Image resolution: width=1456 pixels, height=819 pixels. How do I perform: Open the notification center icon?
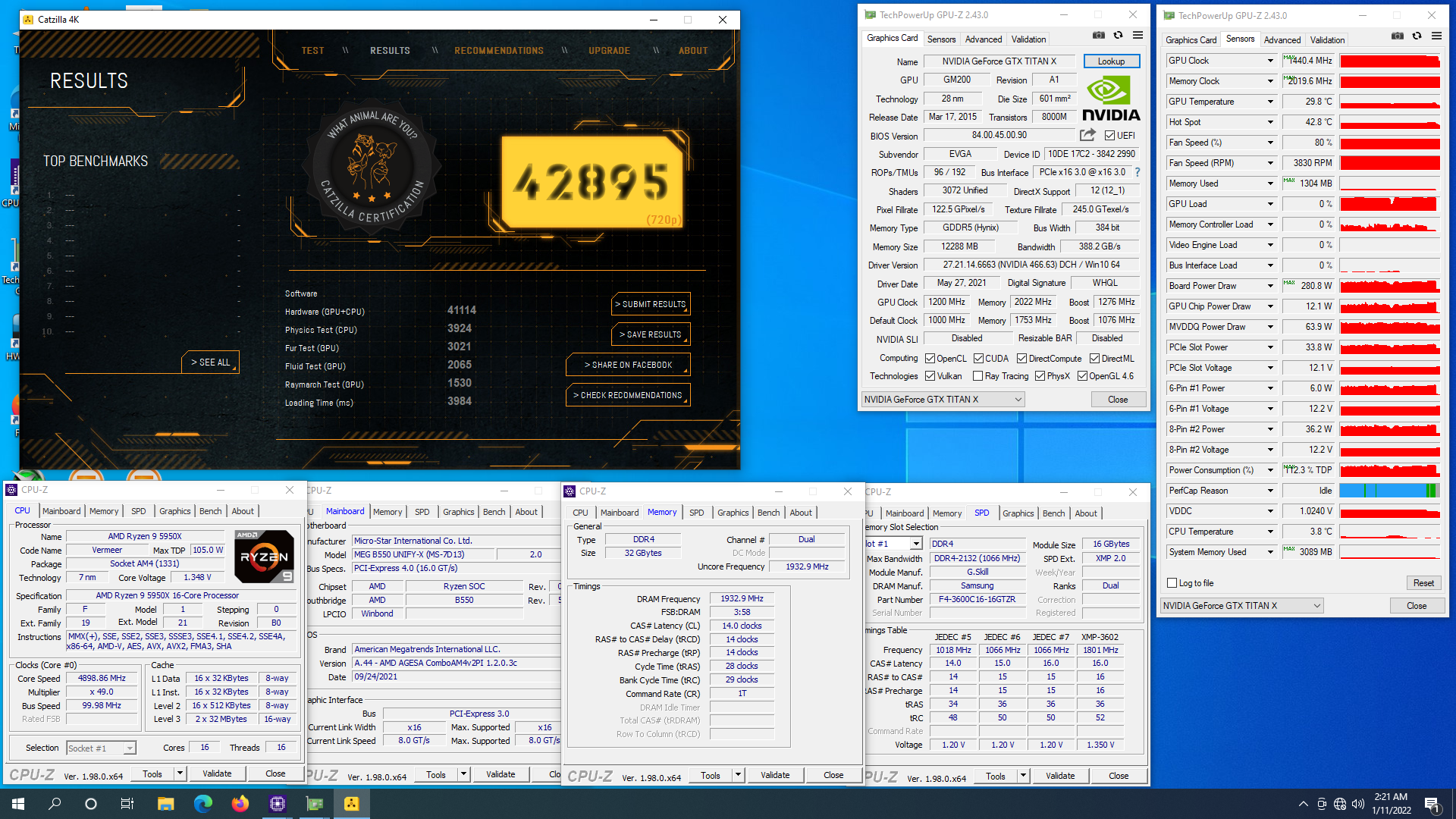1432,804
